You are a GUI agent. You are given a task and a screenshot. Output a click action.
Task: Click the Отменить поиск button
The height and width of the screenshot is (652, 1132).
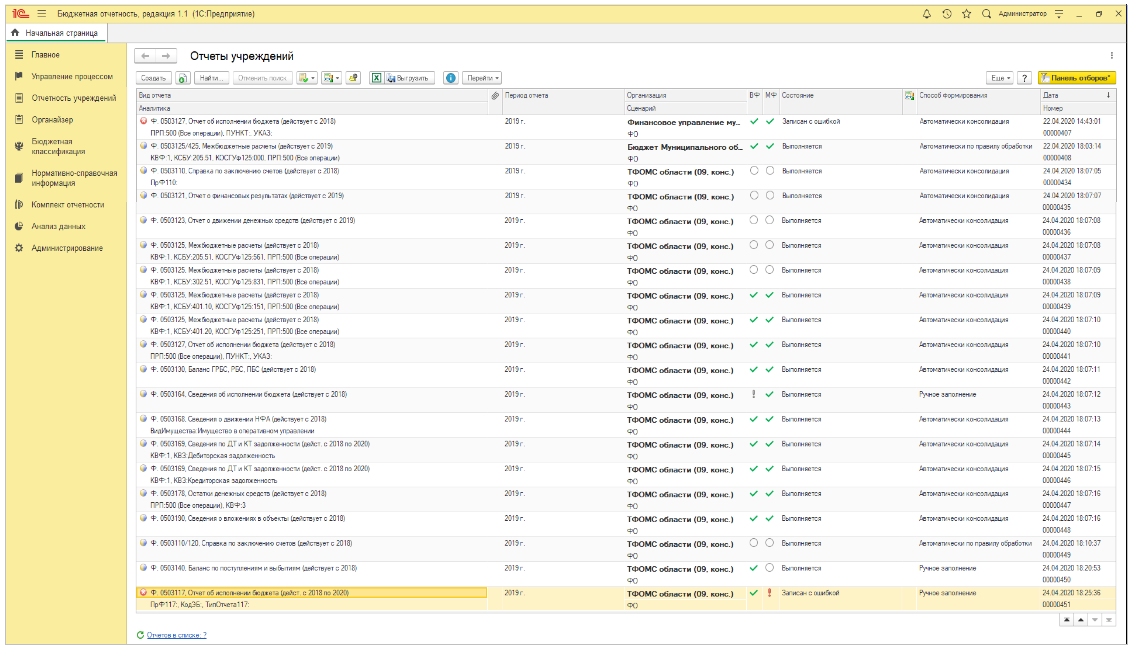tap(263, 78)
